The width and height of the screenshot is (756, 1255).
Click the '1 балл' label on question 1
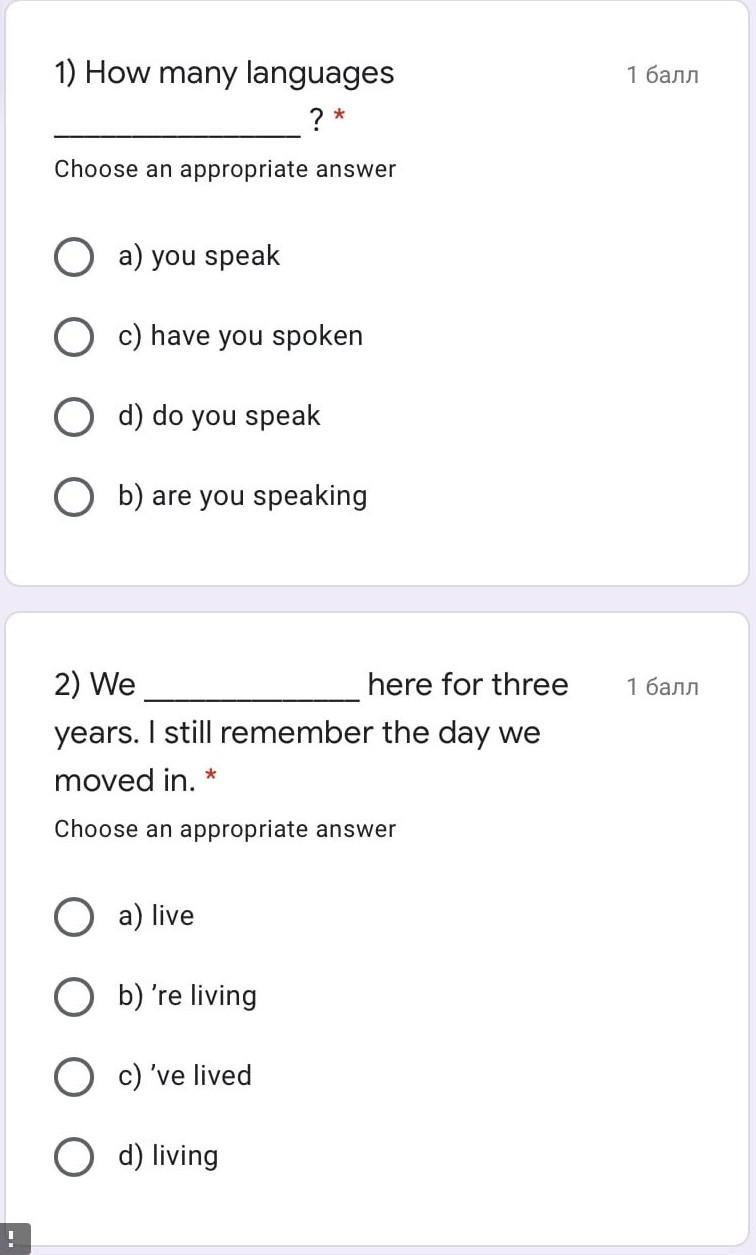coord(662,75)
